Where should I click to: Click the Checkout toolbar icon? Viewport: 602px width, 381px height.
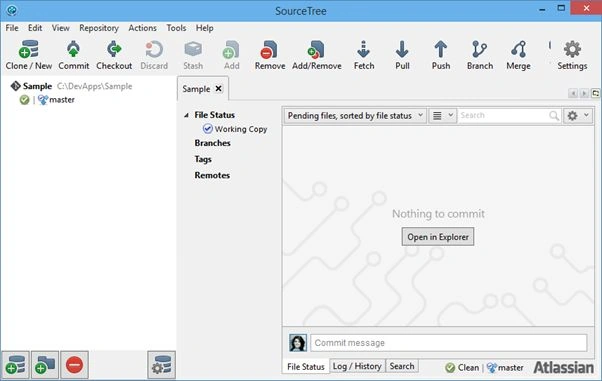(x=114, y=49)
